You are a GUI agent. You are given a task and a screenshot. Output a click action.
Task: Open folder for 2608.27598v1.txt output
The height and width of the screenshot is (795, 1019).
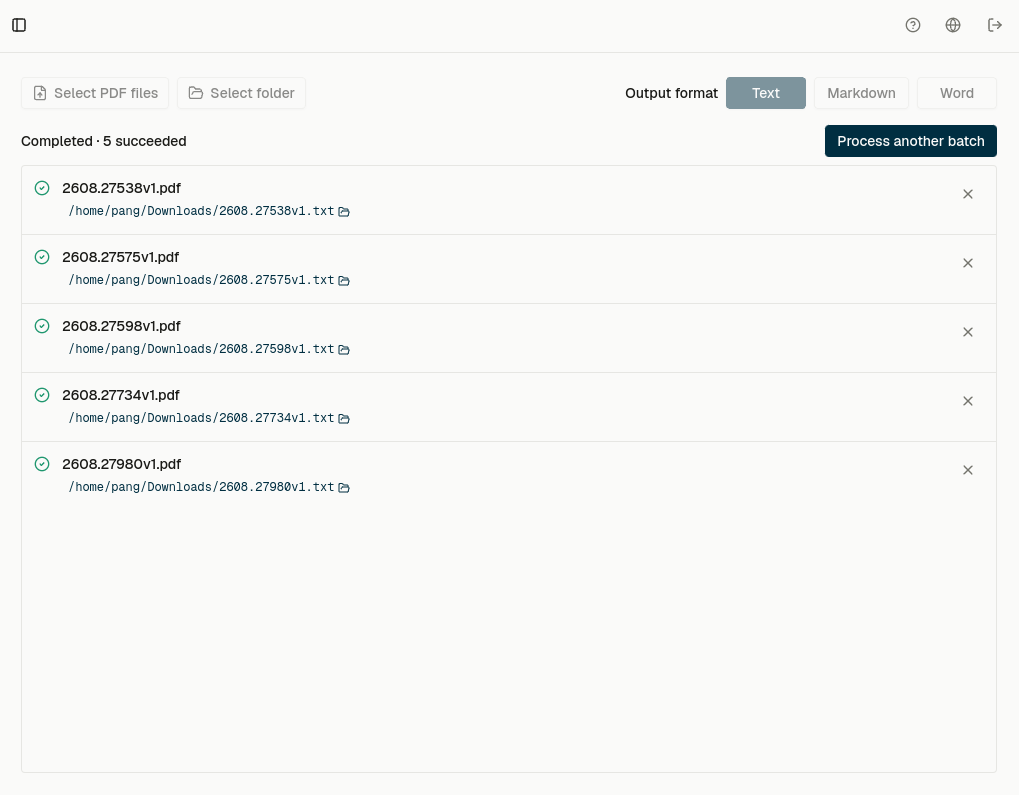[344, 349]
